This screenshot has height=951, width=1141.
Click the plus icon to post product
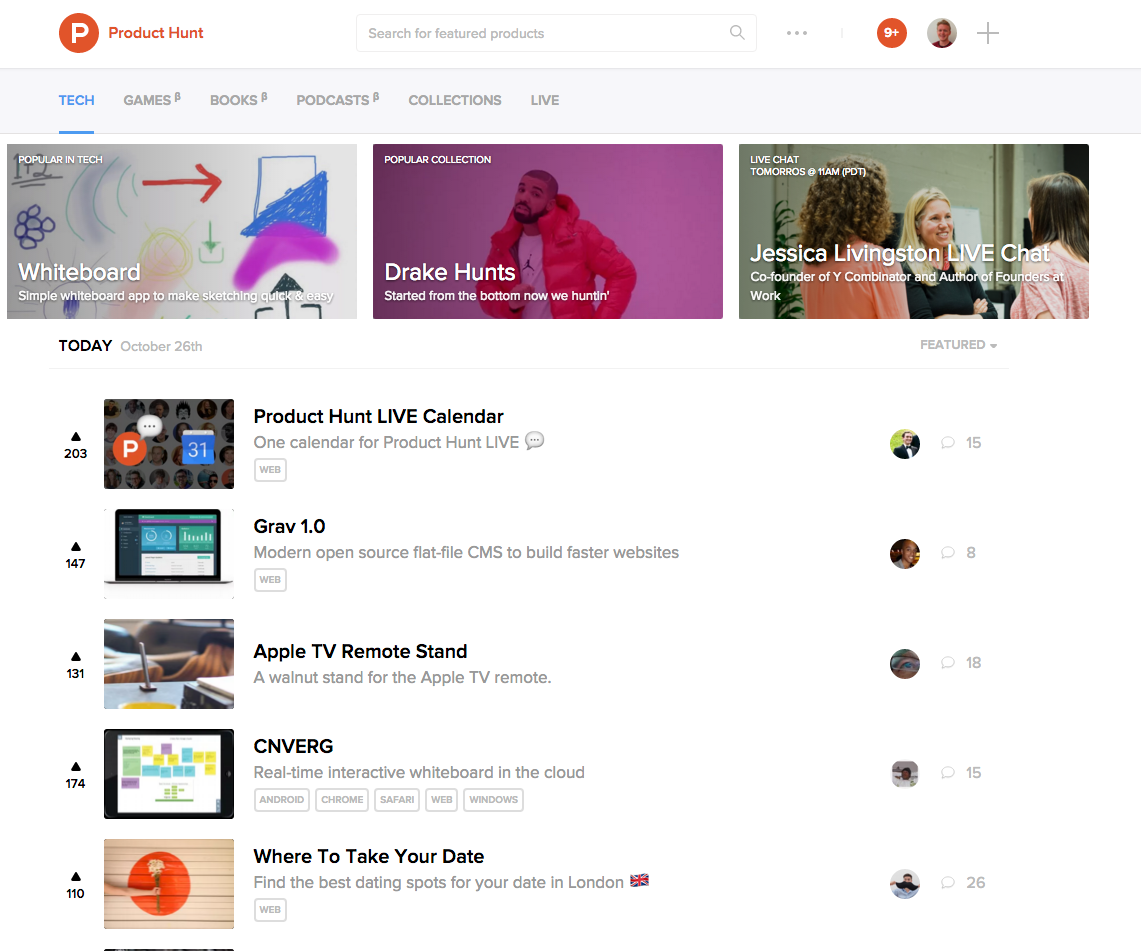point(987,33)
